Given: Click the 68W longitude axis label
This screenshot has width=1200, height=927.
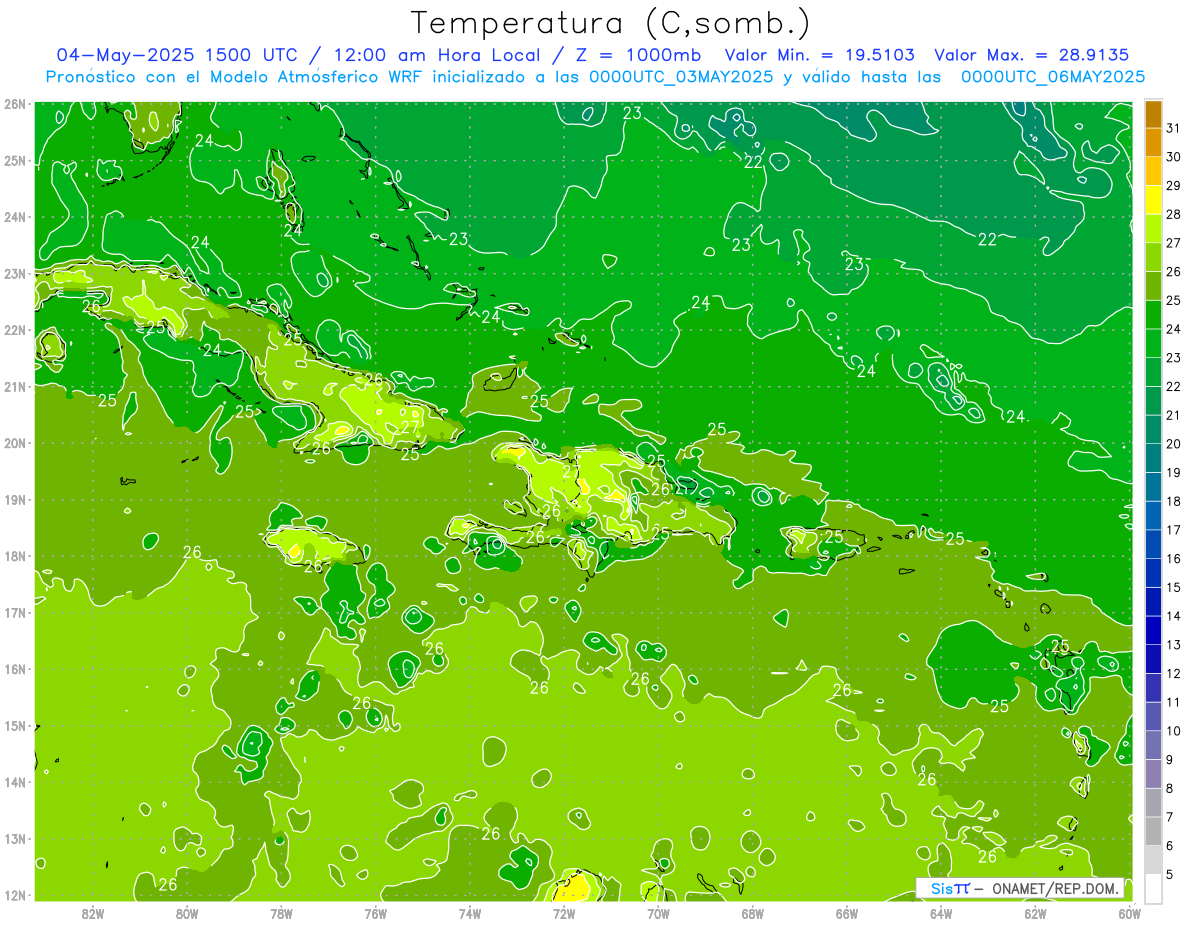Looking at the screenshot, I should (753, 914).
